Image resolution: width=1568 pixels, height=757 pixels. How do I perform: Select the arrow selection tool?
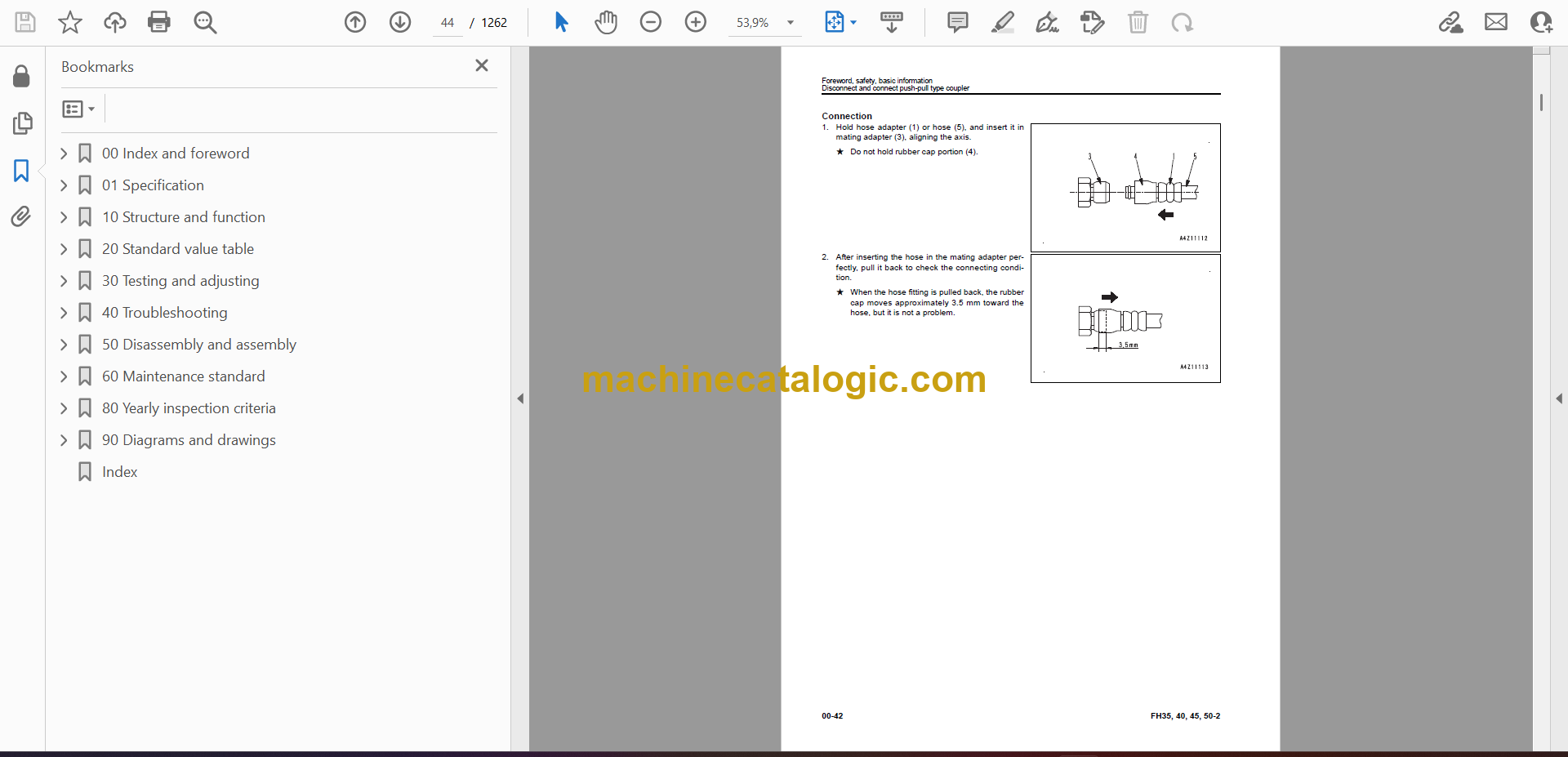[561, 22]
